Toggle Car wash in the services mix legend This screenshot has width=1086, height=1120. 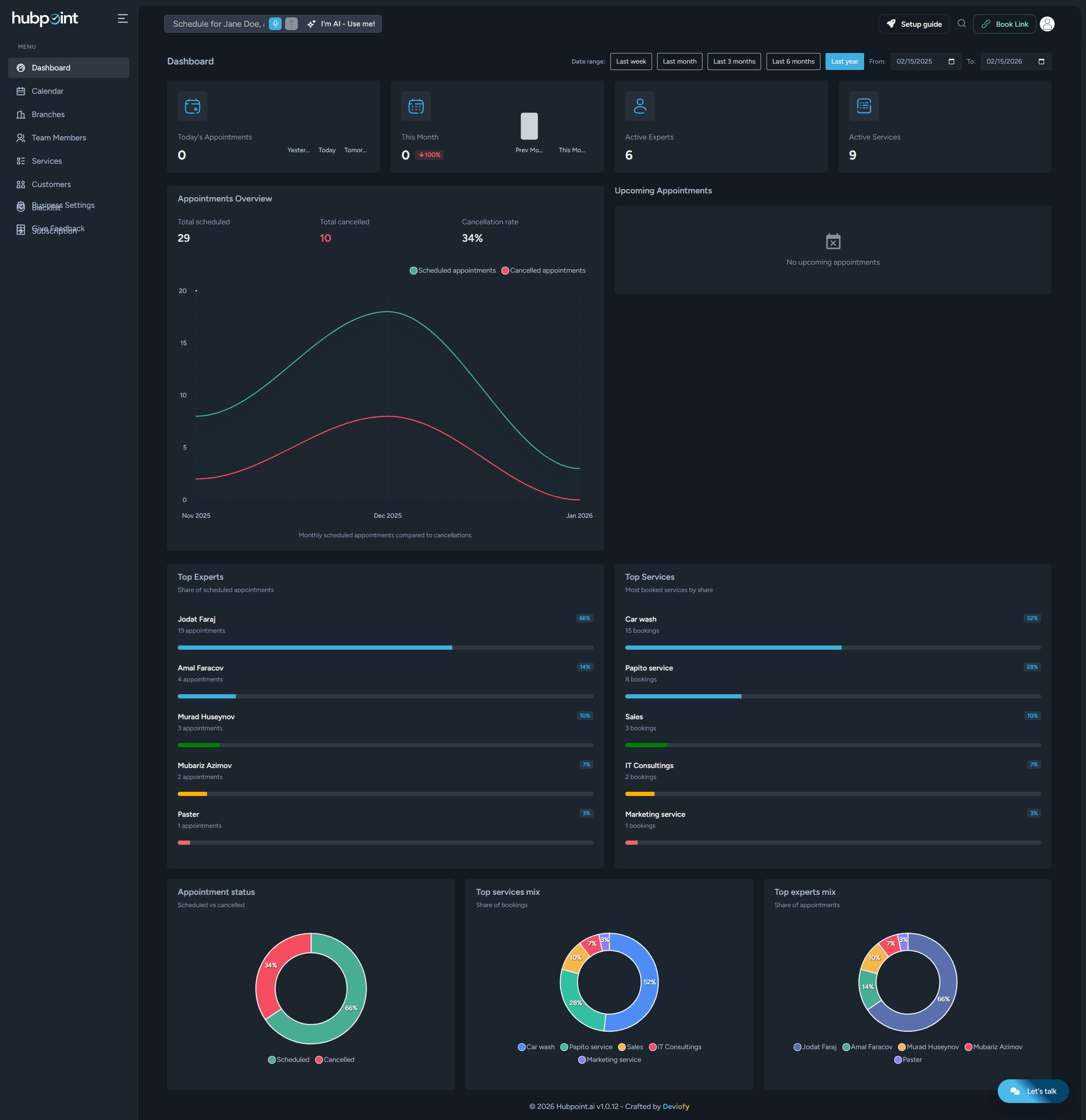pyautogui.click(x=535, y=1046)
